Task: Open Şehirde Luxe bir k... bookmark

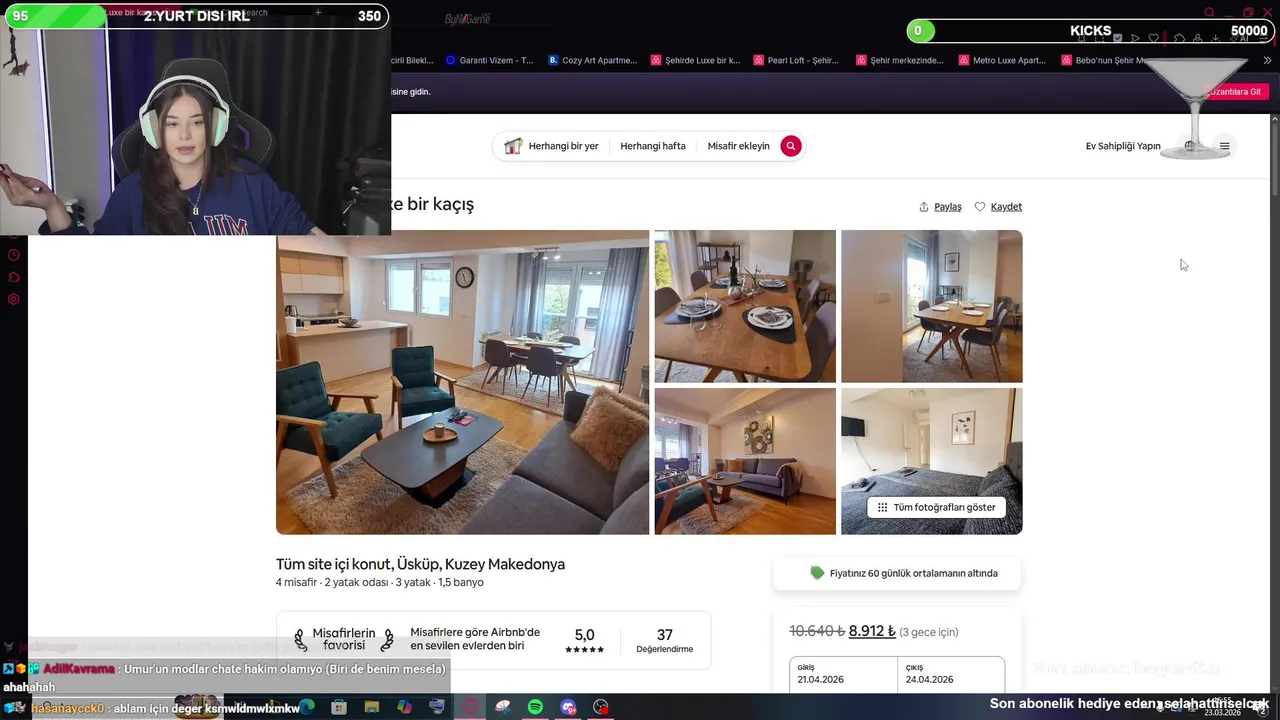Action: point(695,60)
